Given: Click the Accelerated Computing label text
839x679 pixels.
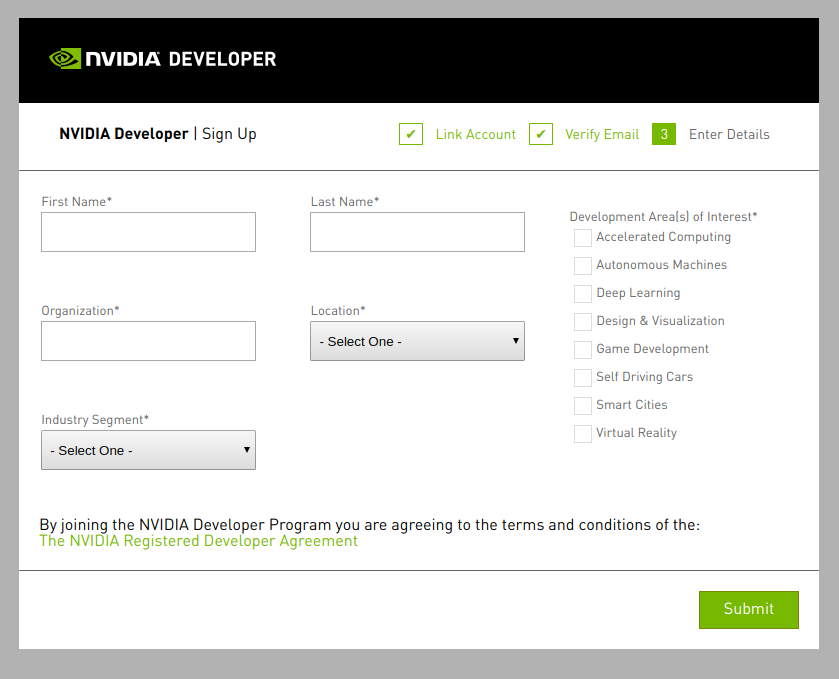Looking at the screenshot, I should (663, 237).
